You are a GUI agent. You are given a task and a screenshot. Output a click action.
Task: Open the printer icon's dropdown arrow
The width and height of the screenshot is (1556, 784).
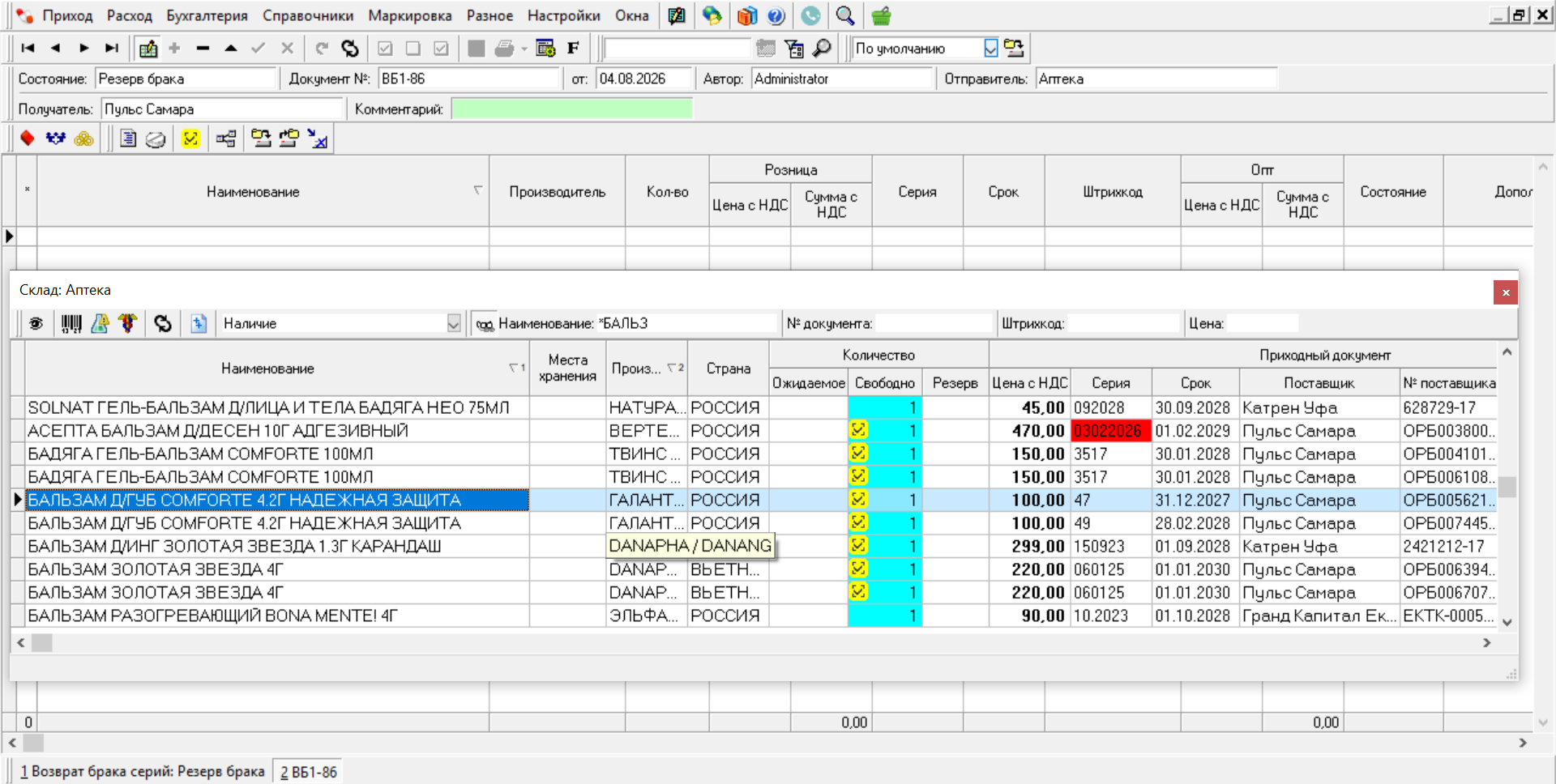524,49
